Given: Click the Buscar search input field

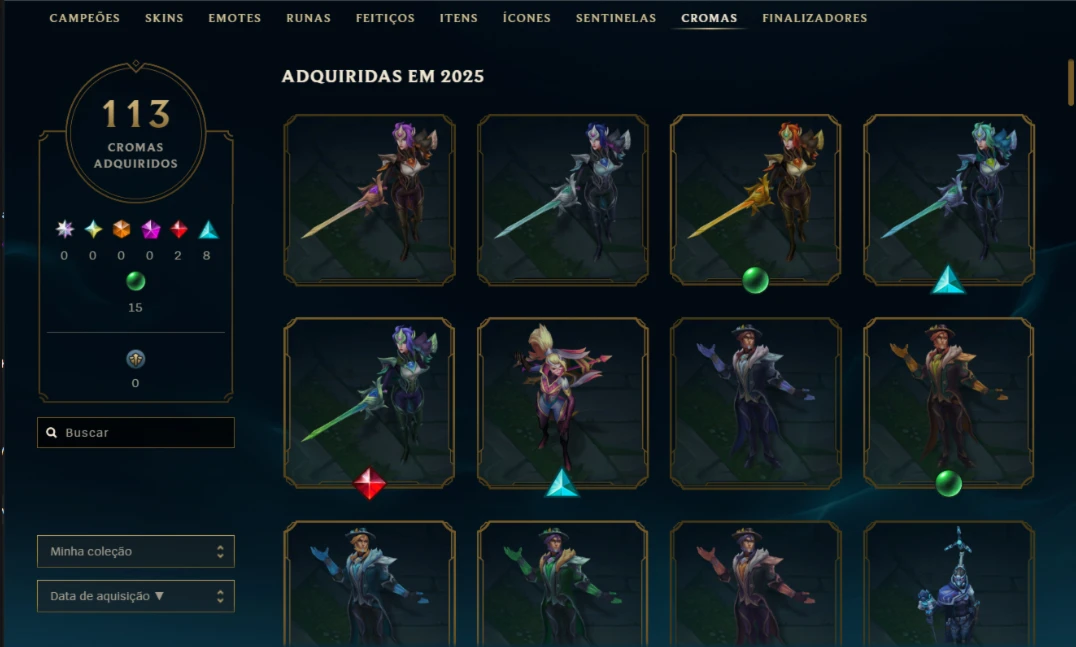Looking at the screenshot, I should [136, 432].
